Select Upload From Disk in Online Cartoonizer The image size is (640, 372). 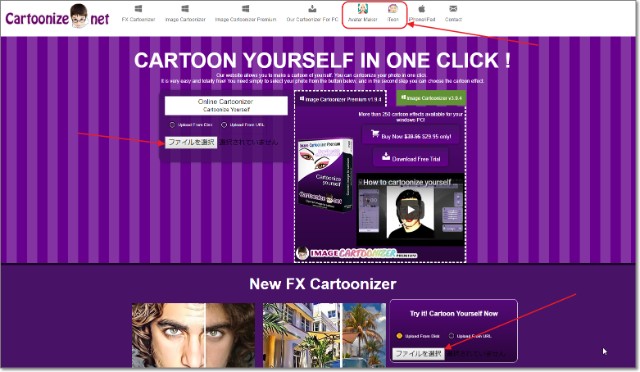(172, 125)
